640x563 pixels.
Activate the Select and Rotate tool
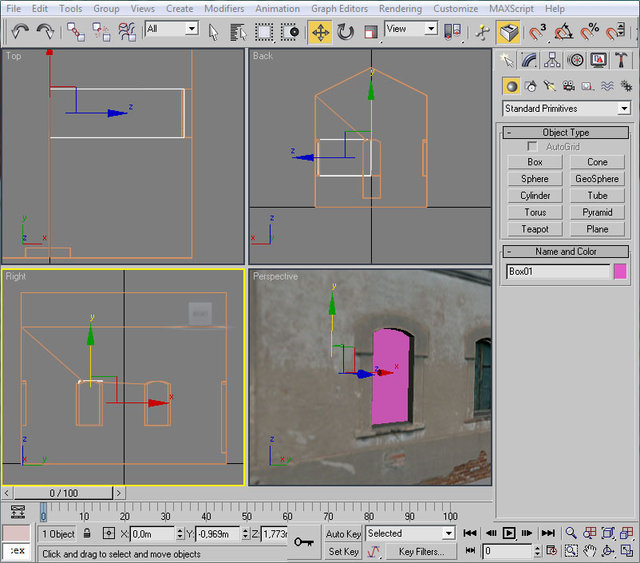(x=345, y=31)
